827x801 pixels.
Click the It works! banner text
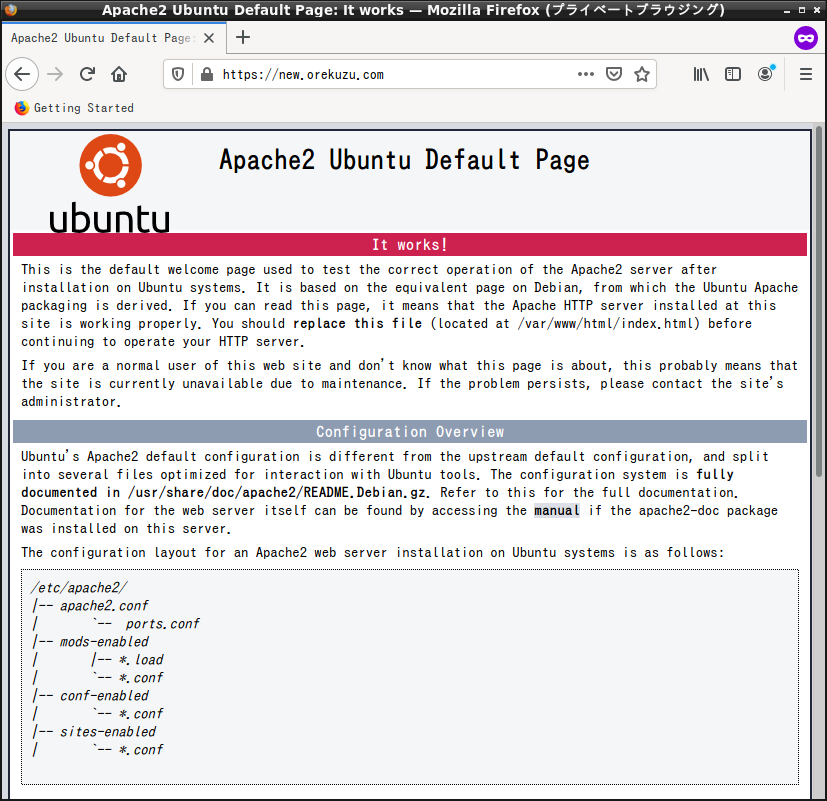410,245
